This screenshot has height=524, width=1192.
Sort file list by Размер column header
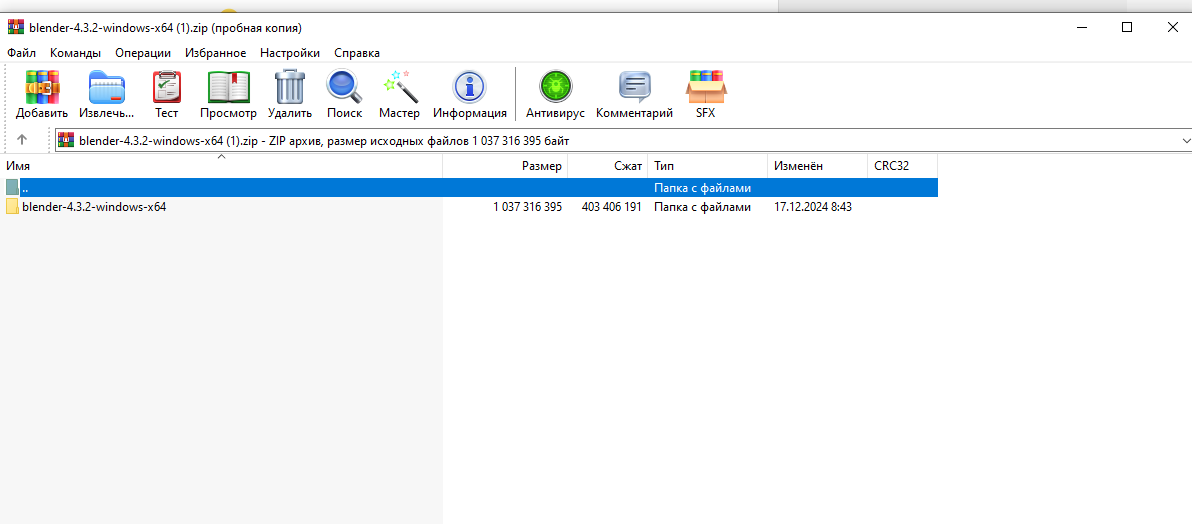pyautogui.click(x=541, y=166)
